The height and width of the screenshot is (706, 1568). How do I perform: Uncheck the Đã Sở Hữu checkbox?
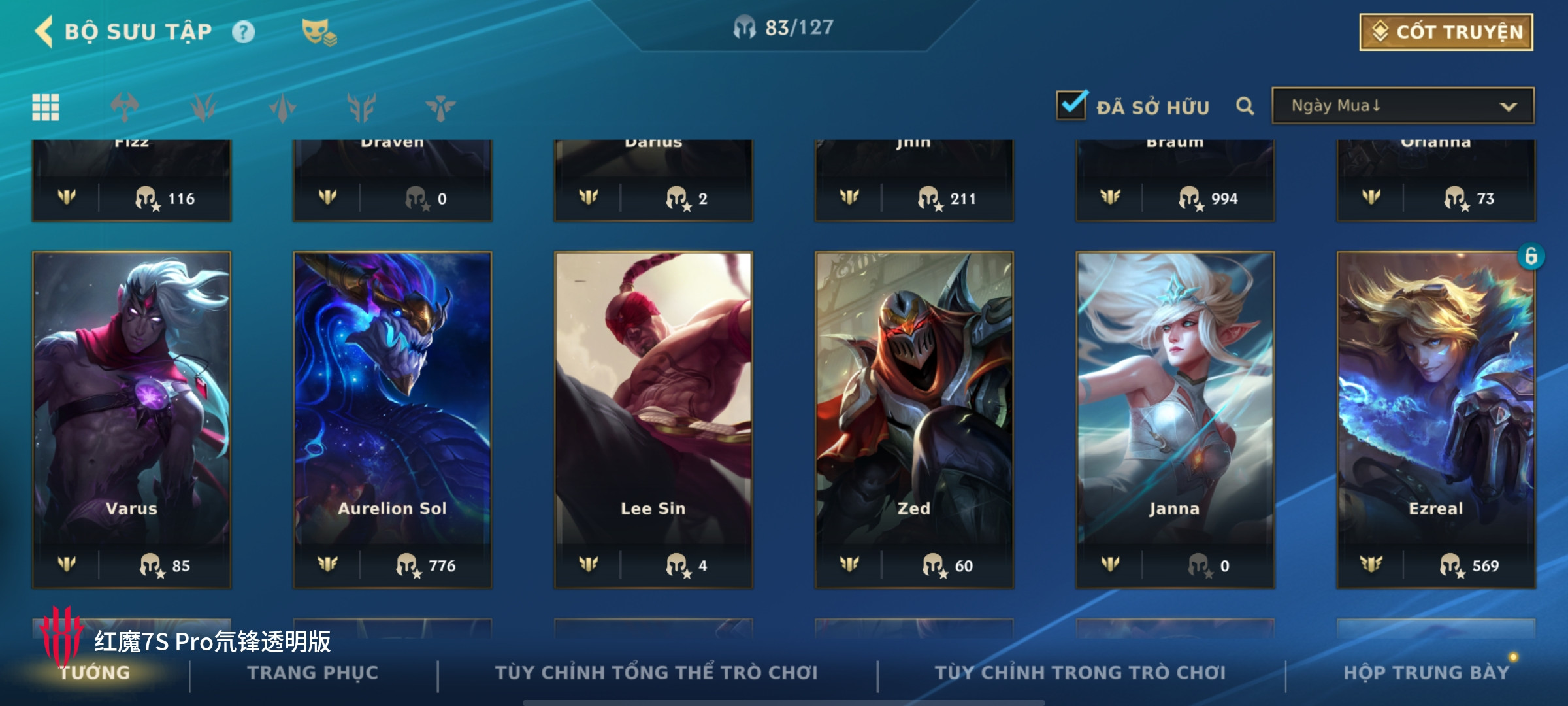(1071, 105)
